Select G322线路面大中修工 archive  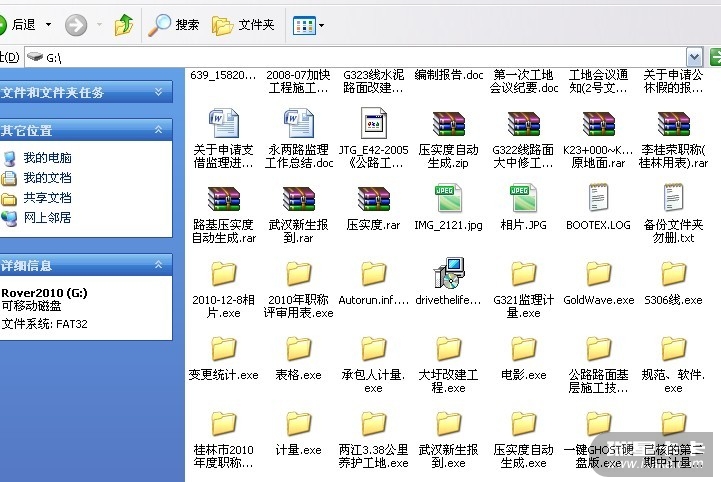pyautogui.click(x=523, y=138)
